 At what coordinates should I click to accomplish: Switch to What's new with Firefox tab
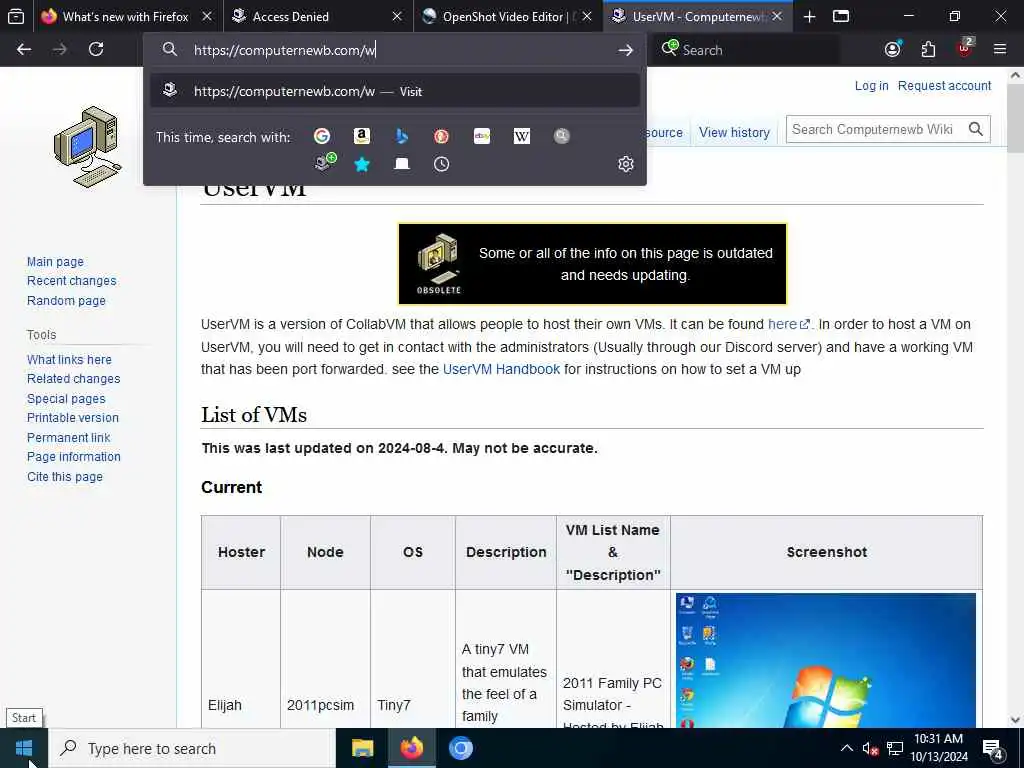click(x=125, y=16)
